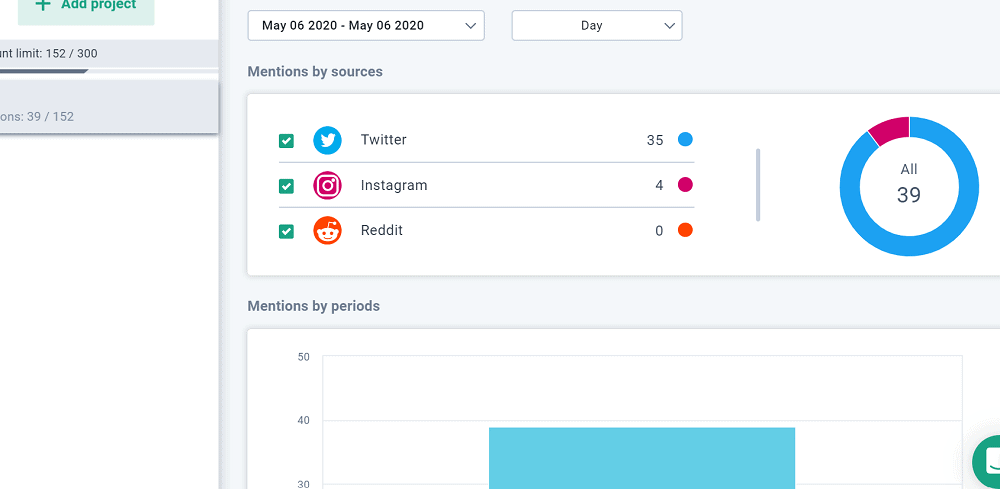Open the date range dropdown

click(366, 26)
